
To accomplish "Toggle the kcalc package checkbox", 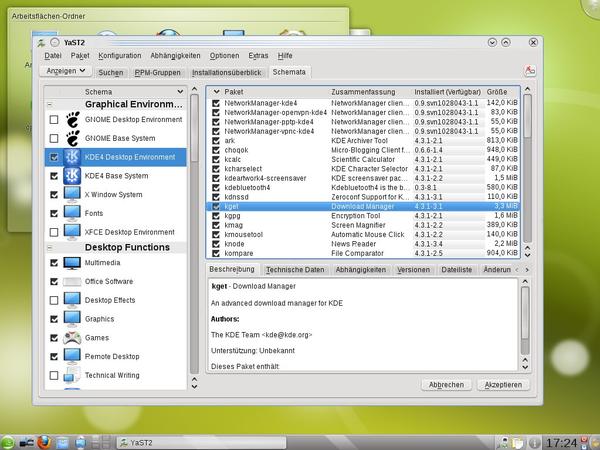I will 216,160.
